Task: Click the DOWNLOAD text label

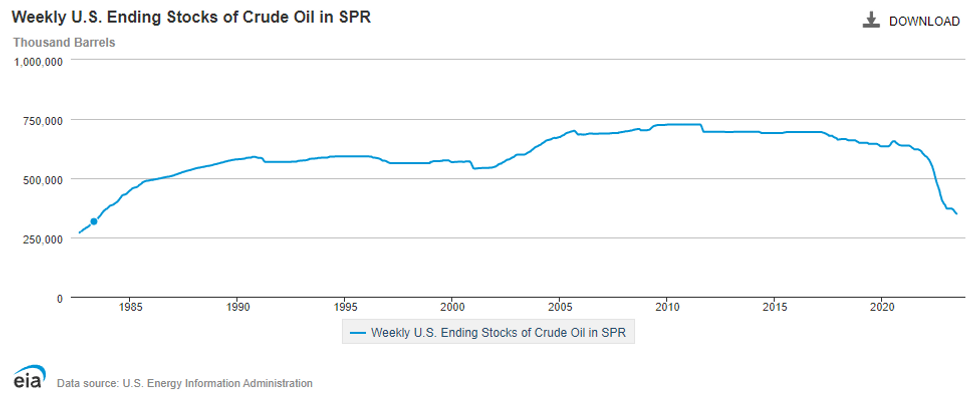Action: pos(924,21)
